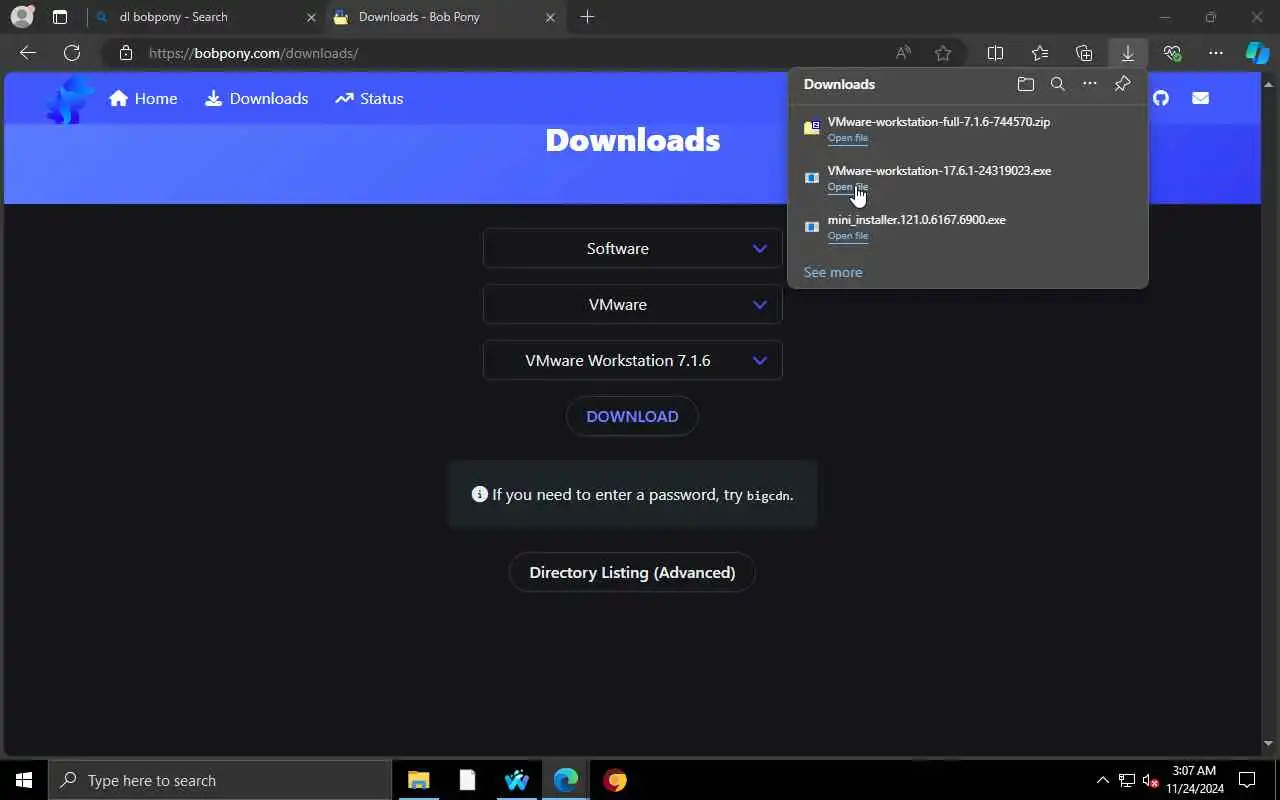Select mini_installer.121.0.6167.6900.exe file name
This screenshot has height=800, width=1280.
tap(917, 220)
